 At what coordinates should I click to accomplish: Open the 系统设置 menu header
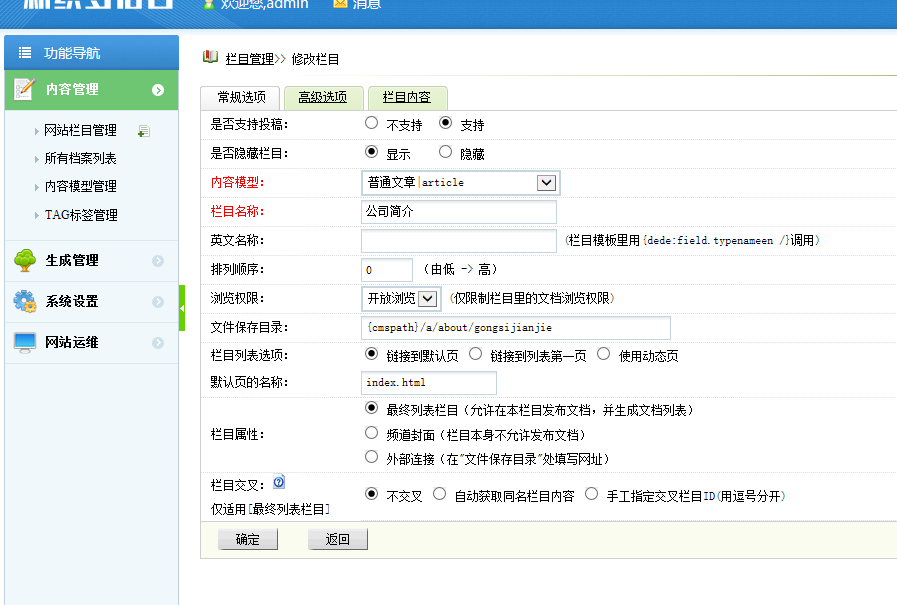pyautogui.click(x=92, y=302)
